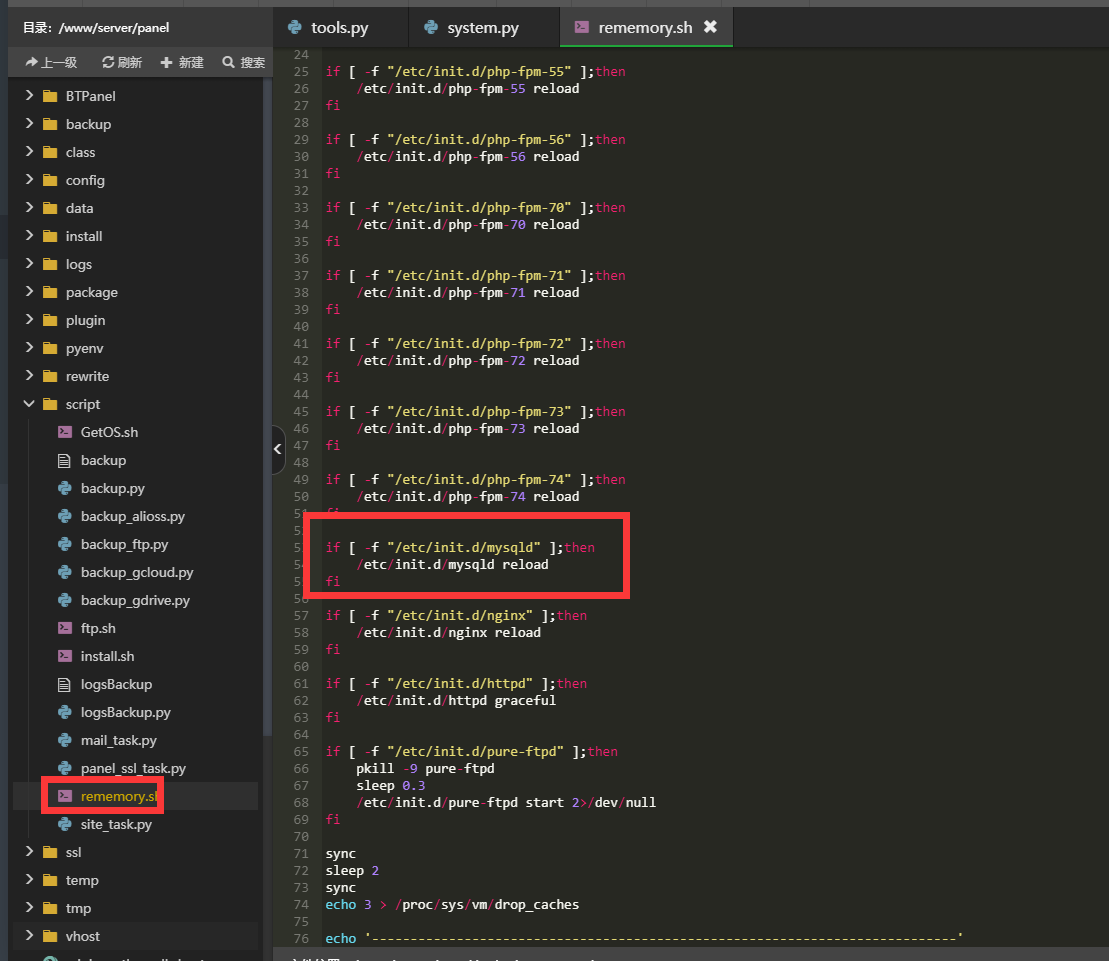Click the backup_gdrive.py Python icon

[64, 600]
